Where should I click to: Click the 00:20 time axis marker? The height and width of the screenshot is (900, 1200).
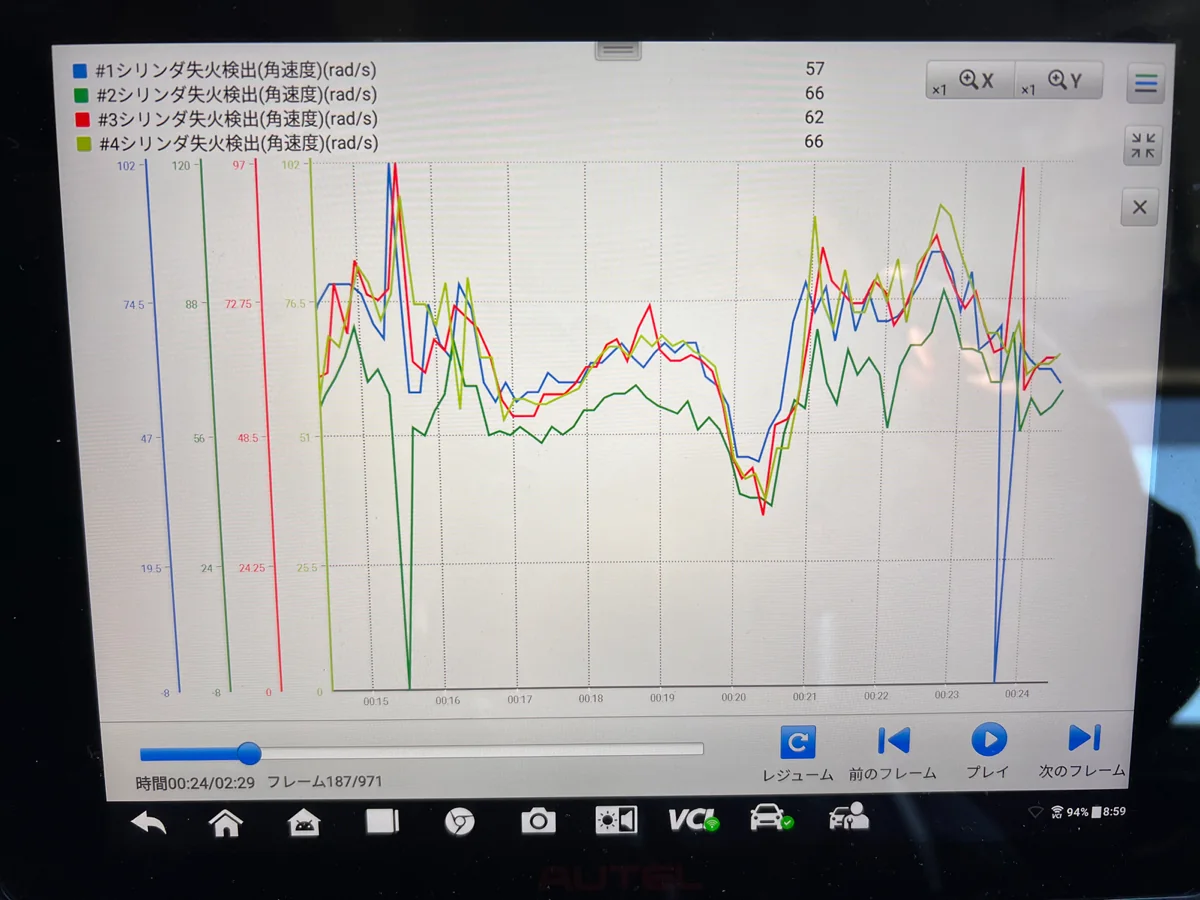(x=734, y=696)
